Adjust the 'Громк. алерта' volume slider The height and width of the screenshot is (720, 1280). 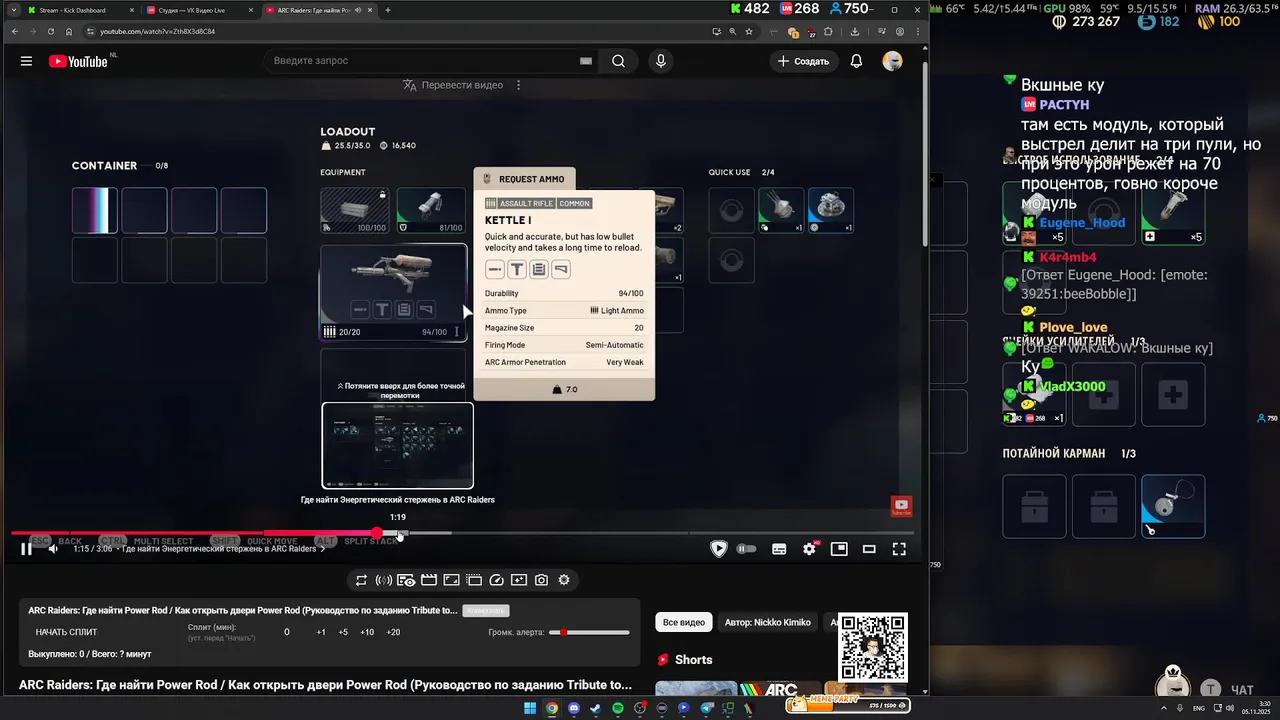pos(590,632)
